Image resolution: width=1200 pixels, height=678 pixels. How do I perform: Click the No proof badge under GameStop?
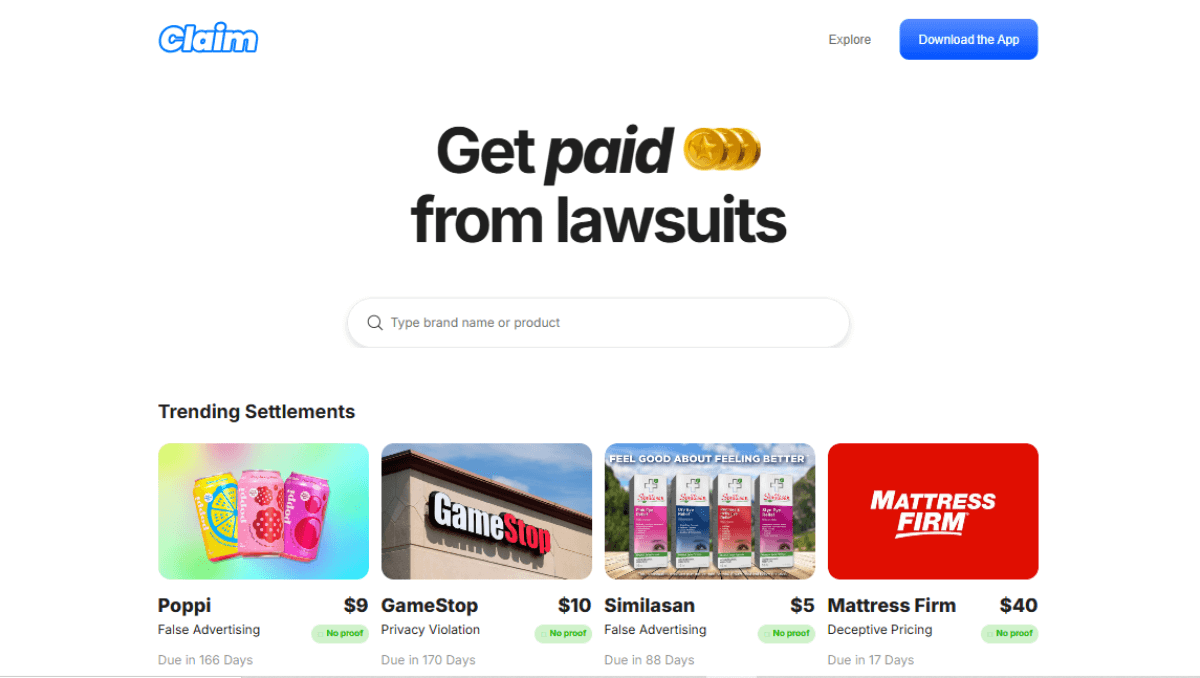[x=563, y=633]
